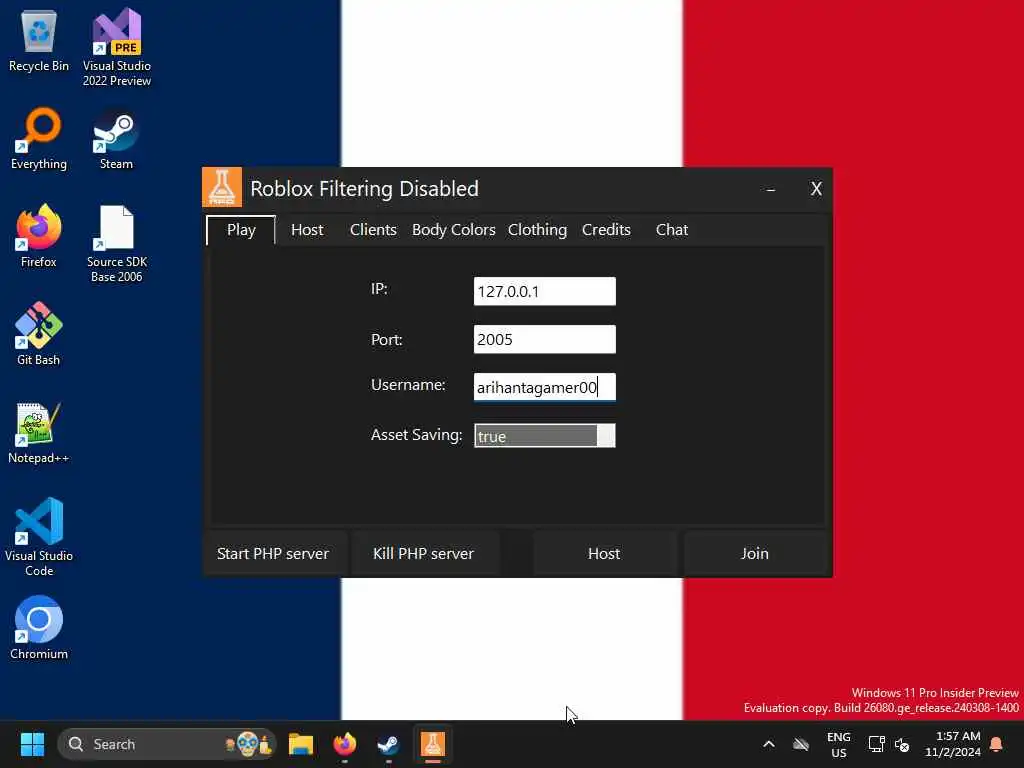The height and width of the screenshot is (768, 1024).
Task: Select the Git Bash desktop icon
Action: click(39, 334)
